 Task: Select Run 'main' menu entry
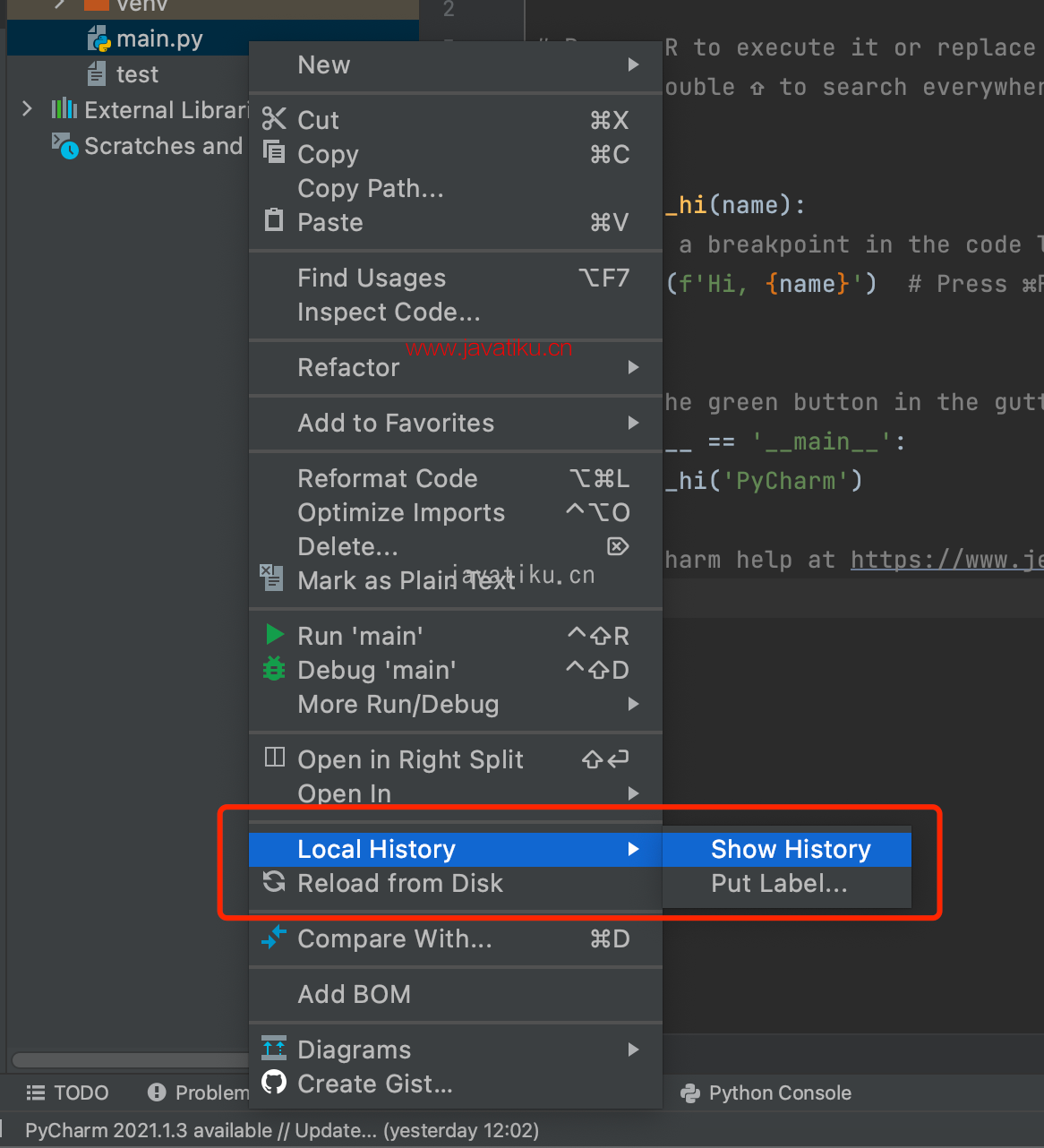point(456,636)
